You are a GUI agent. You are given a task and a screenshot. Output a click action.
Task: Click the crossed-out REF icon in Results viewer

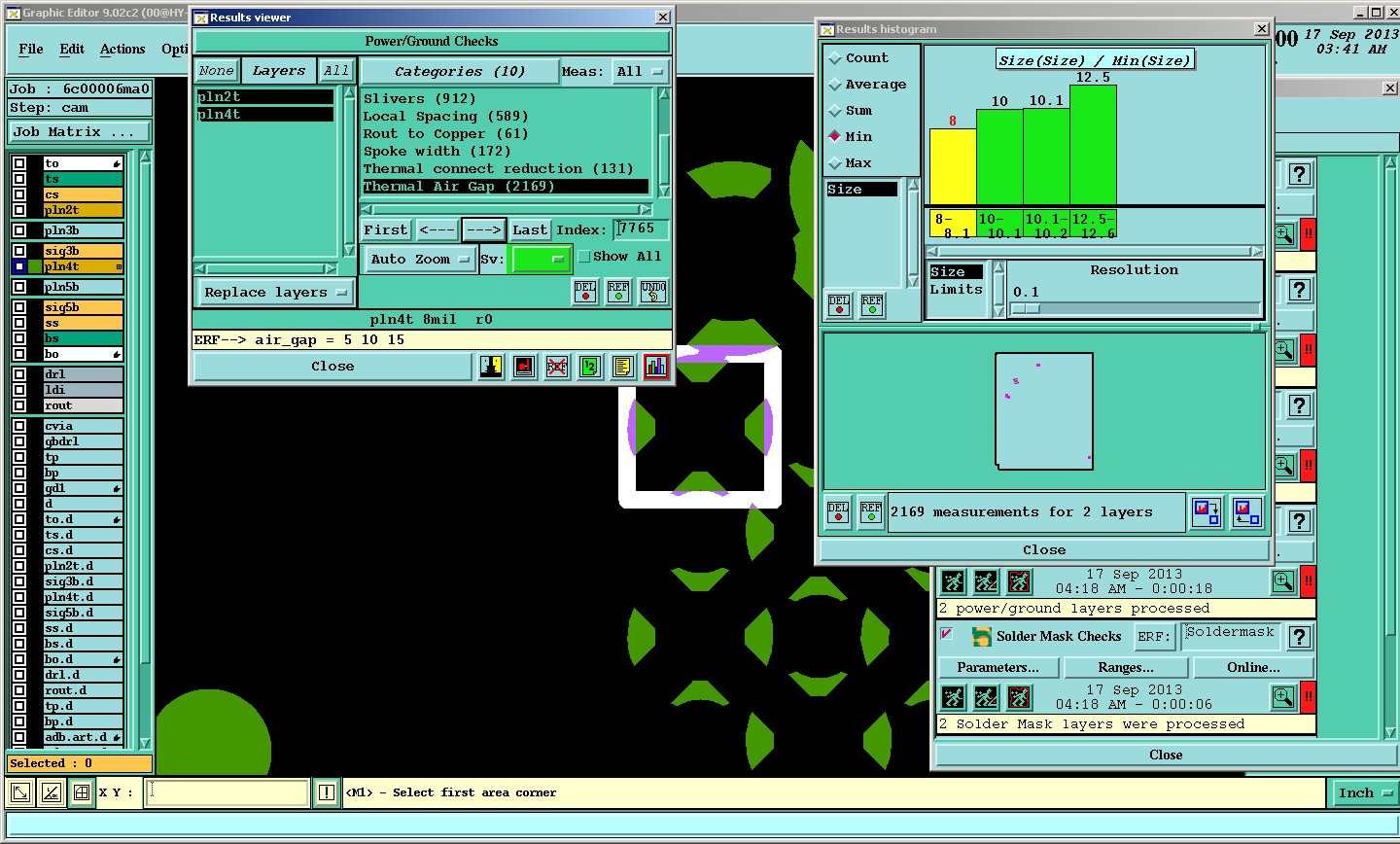[x=557, y=367]
